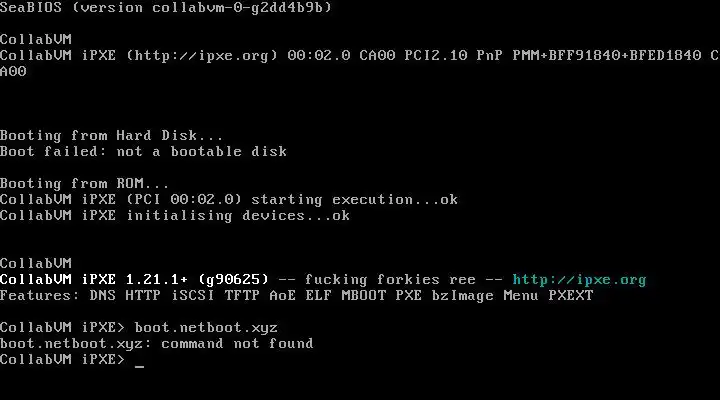Click the 'MBOOT' entry in the Features list
720x400 pixels.
[364, 295]
